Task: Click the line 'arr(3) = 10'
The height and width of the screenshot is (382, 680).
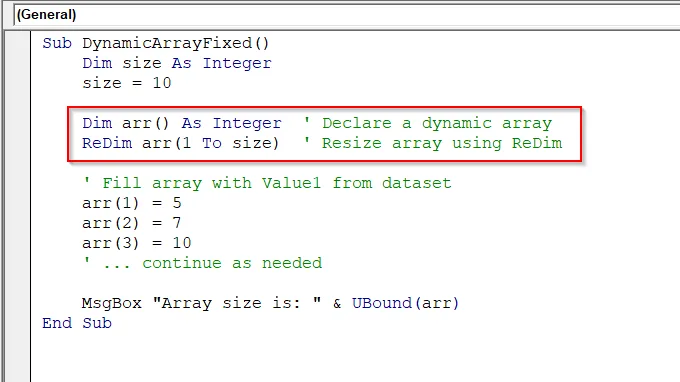Action: pos(137,243)
